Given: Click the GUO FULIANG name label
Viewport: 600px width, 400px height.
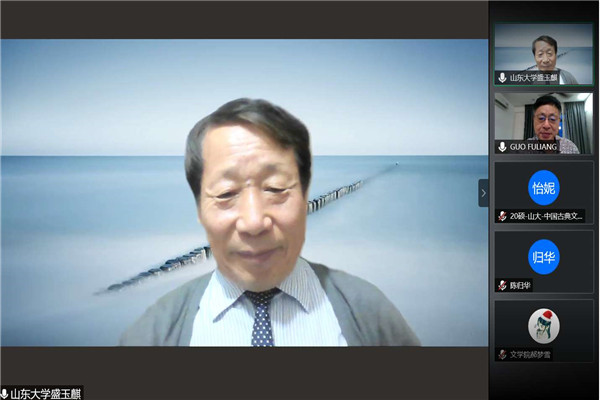Looking at the screenshot, I should [x=537, y=147].
